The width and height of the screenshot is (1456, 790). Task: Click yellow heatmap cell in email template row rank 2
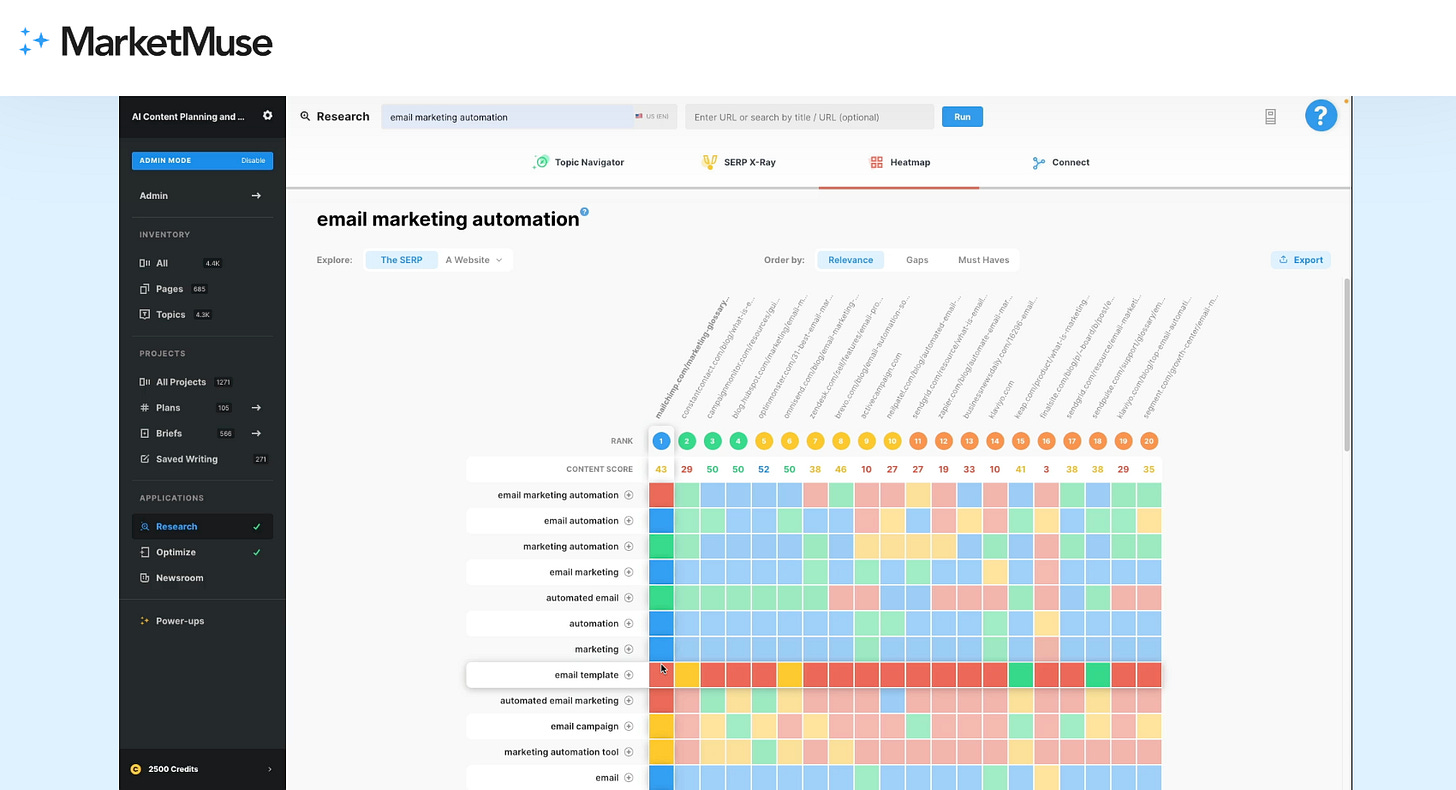pyautogui.click(x=687, y=675)
